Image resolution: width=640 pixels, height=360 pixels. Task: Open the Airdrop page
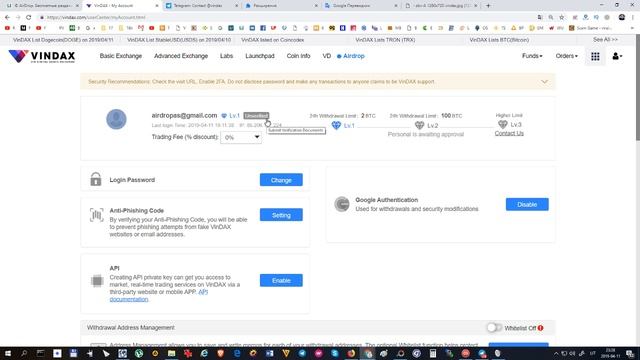click(x=351, y=56)
